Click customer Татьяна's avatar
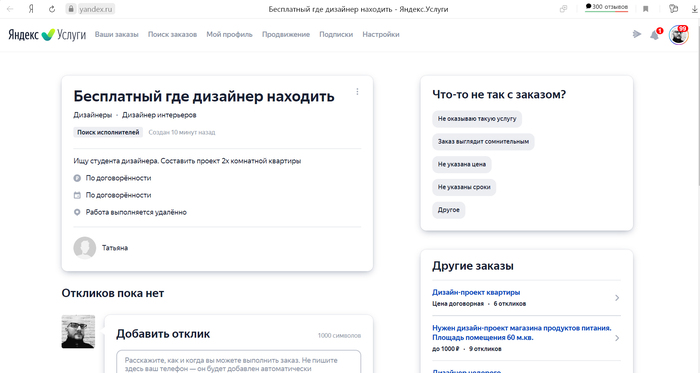 tap(84, 248)
